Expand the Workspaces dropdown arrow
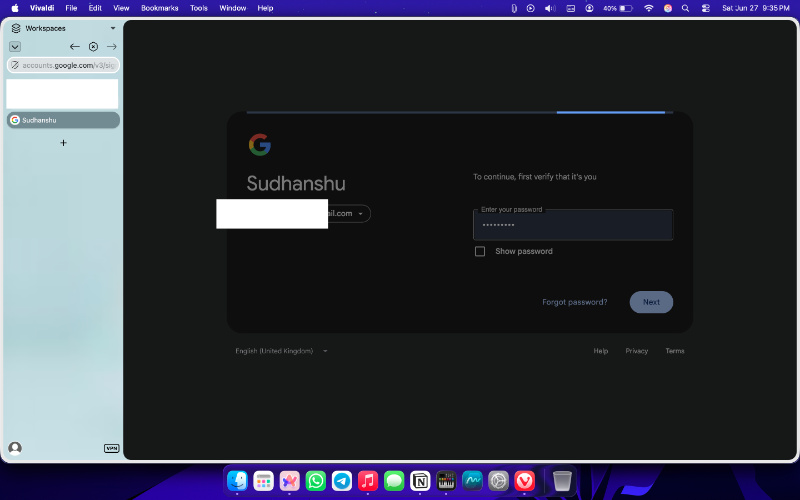 coord(113,28)
